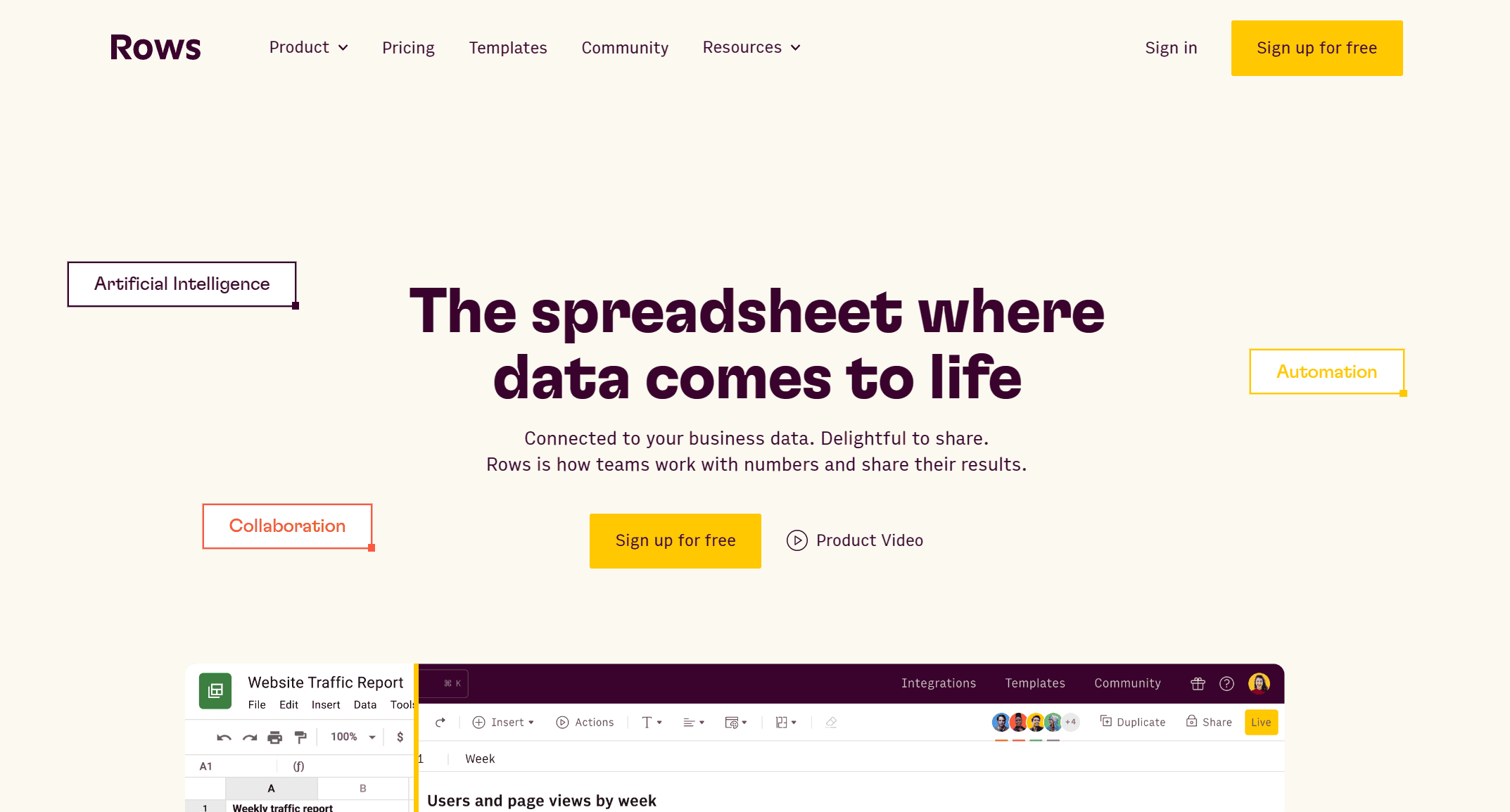Play the Product Video
This screenshot has width=1510, height=812.
tap(855, 540)
